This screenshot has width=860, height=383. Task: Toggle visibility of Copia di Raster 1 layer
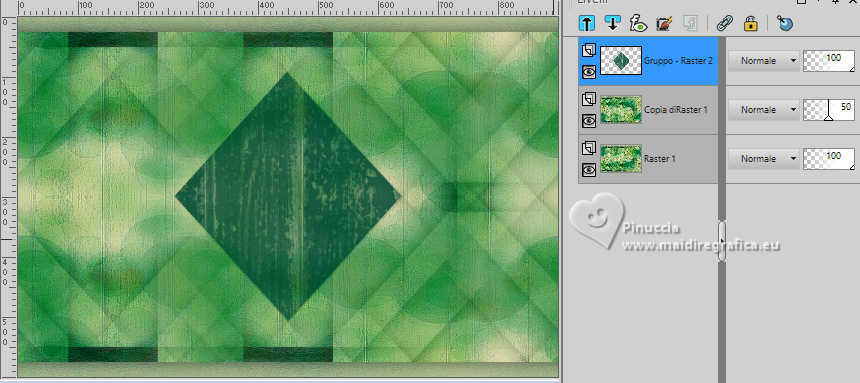pyautogui.click(x=589, y=120)
